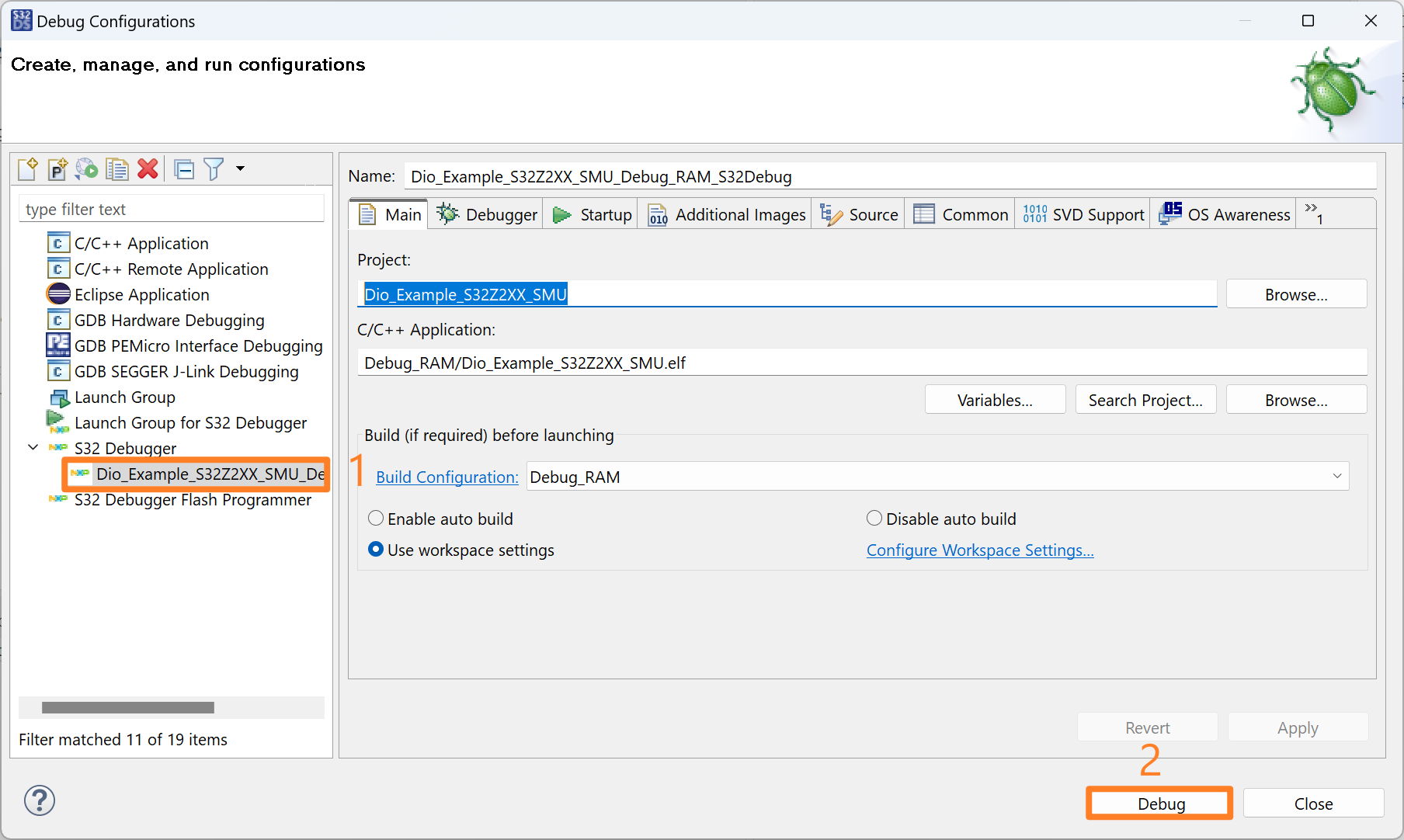
Task: Open the SVD Support tab
Action: click(x=1084, y=215)
